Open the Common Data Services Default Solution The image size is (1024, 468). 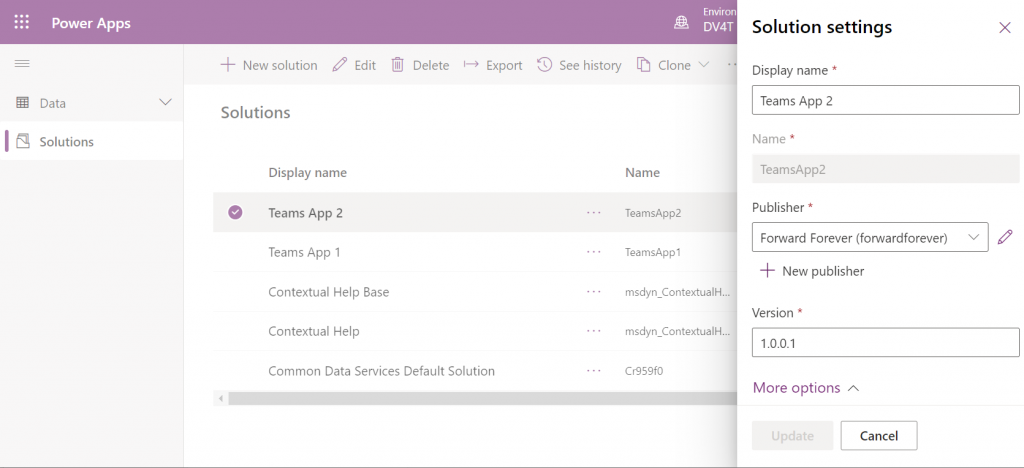point(381,371)
